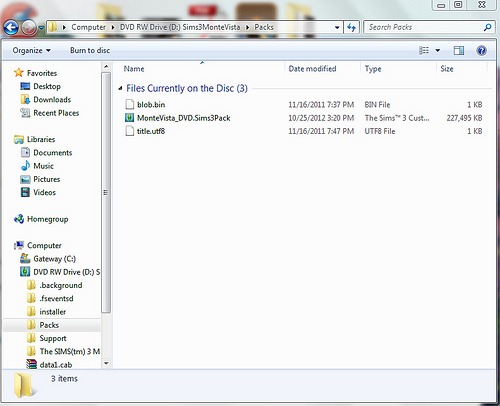Viewport: 500px width, 406px height.
Task: Click the Homegroup icon
Action: (19, 219)
